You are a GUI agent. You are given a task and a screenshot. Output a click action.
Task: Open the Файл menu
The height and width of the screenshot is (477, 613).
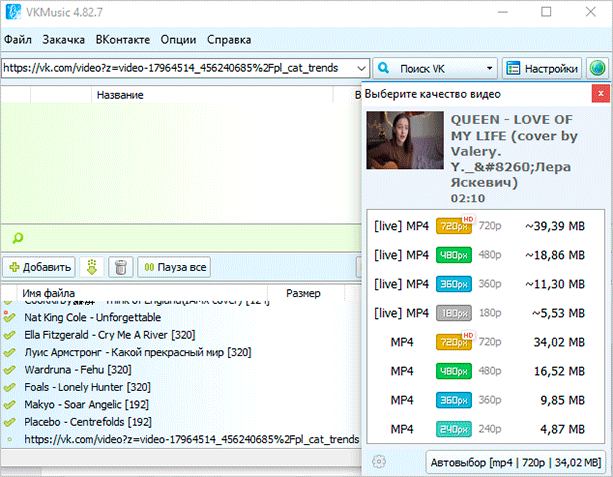(18, 39)
